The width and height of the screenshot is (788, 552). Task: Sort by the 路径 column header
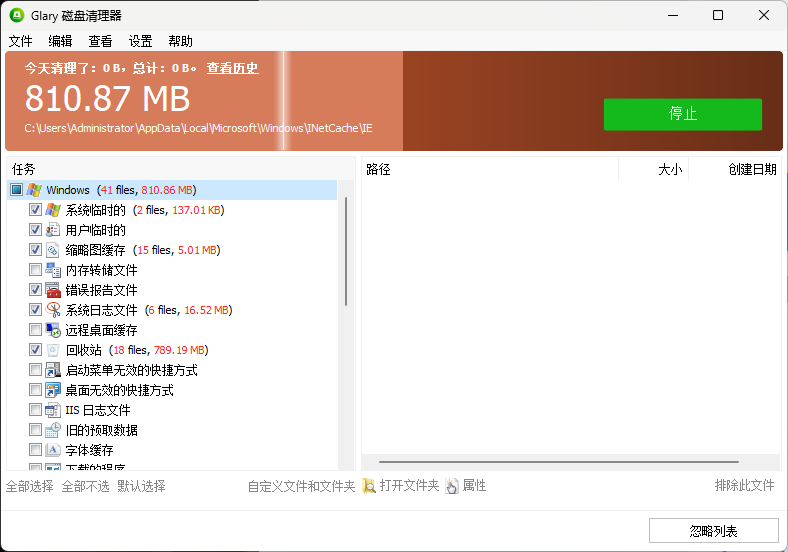tap(490, 169)
